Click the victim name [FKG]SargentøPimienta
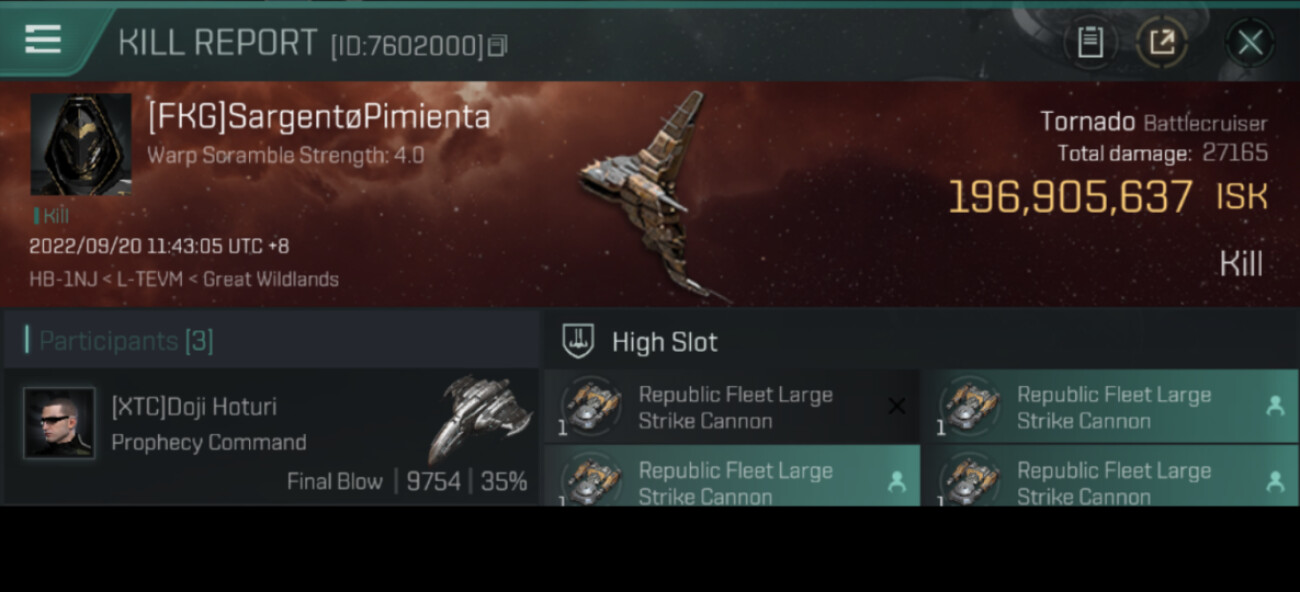The width and height of the screenshot is (1300, 592). click(318, 117)
